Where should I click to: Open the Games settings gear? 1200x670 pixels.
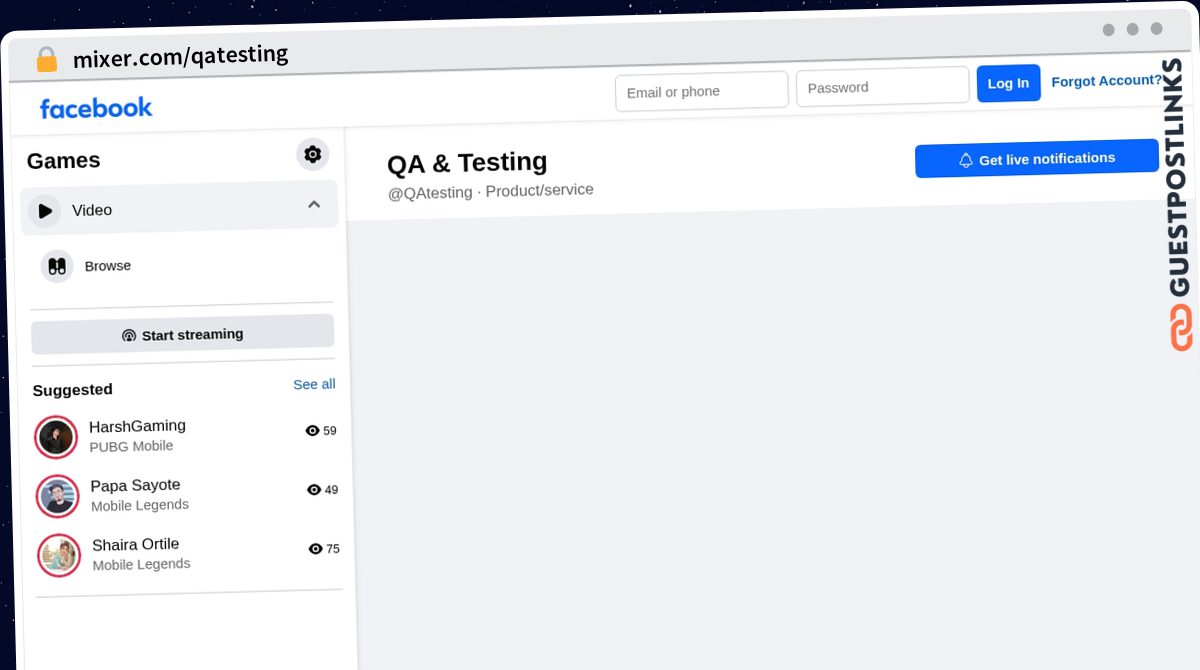[x=313, y=154]
